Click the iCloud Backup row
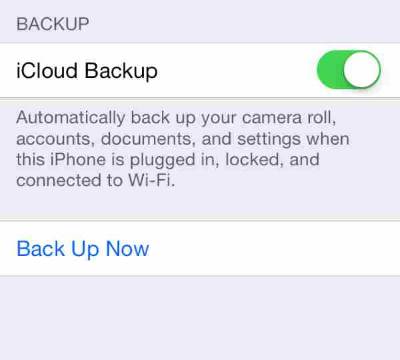400x360 pixels. pos(200,70)
